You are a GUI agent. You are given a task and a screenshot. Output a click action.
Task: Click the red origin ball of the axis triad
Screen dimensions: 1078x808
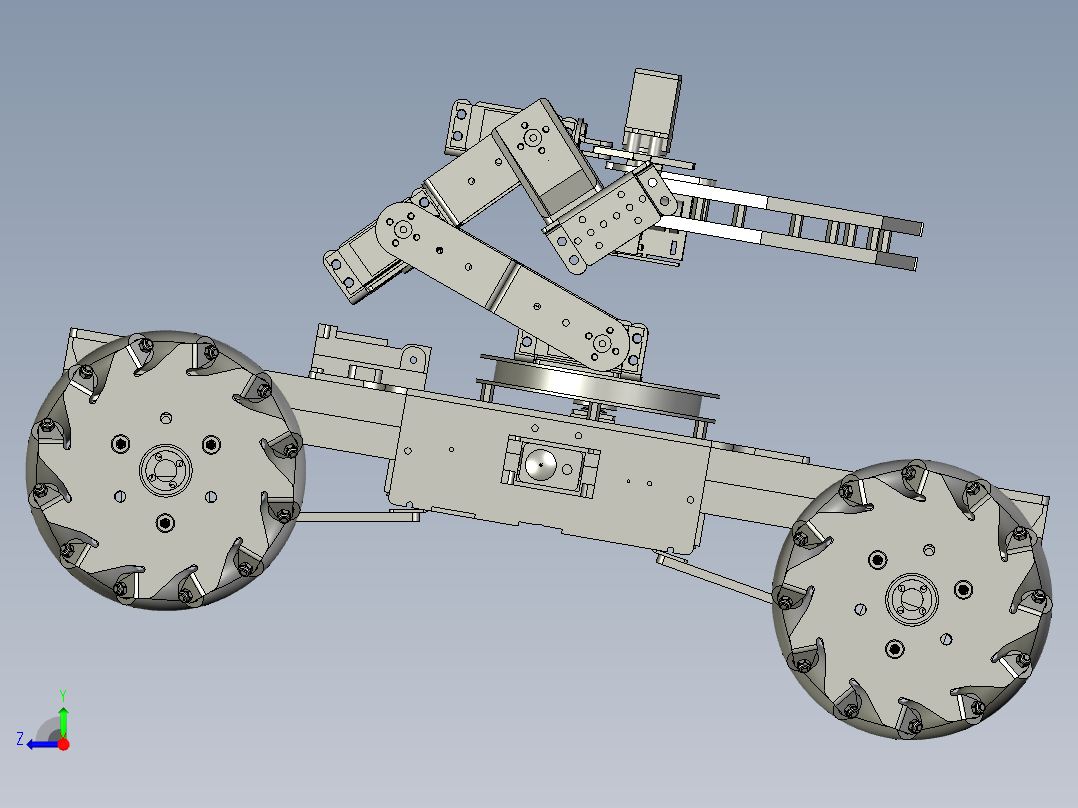pos(63,744)
